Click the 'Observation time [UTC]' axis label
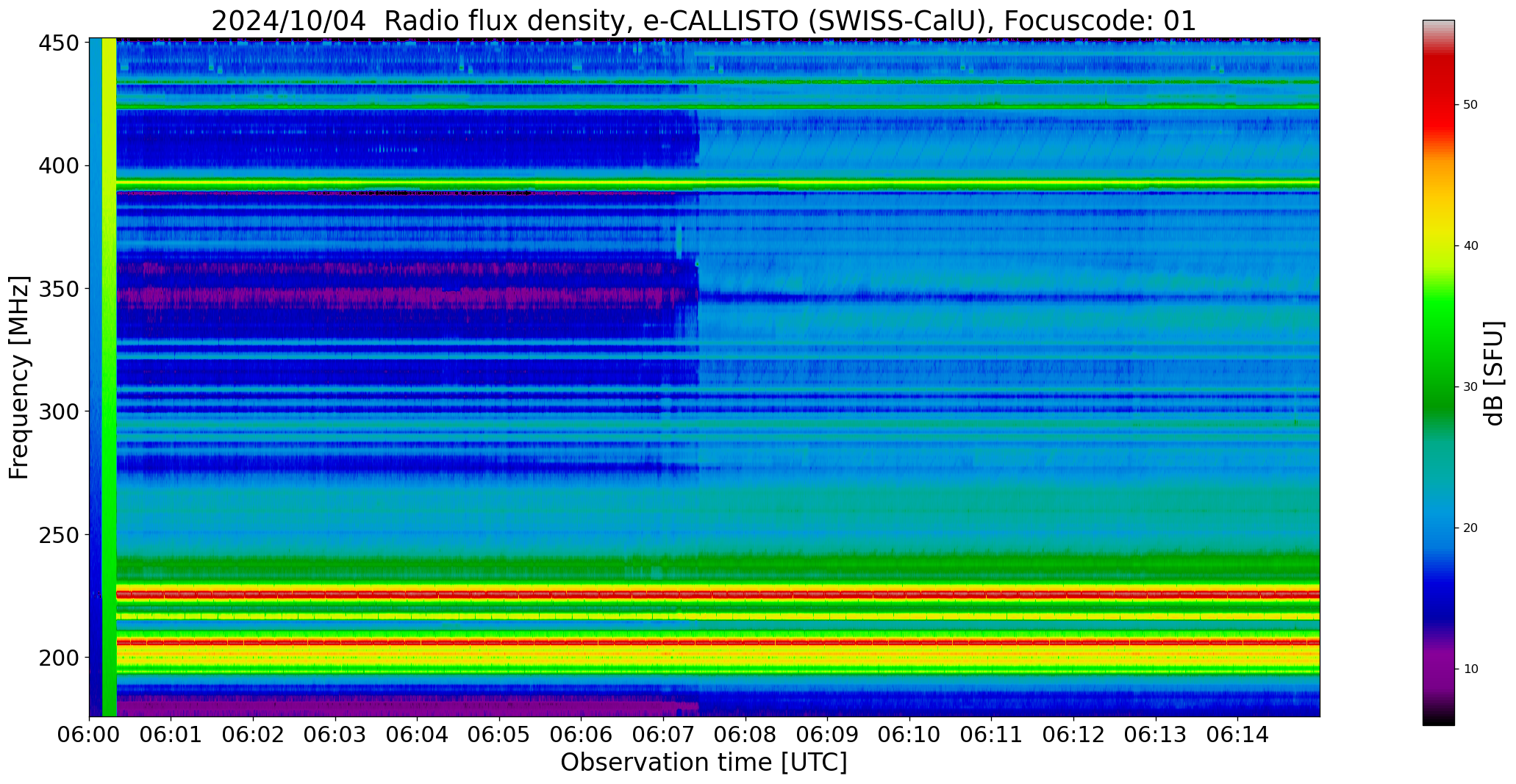Image resolution: width=1516 pixels, height=784 pixels. coord(704,763)
